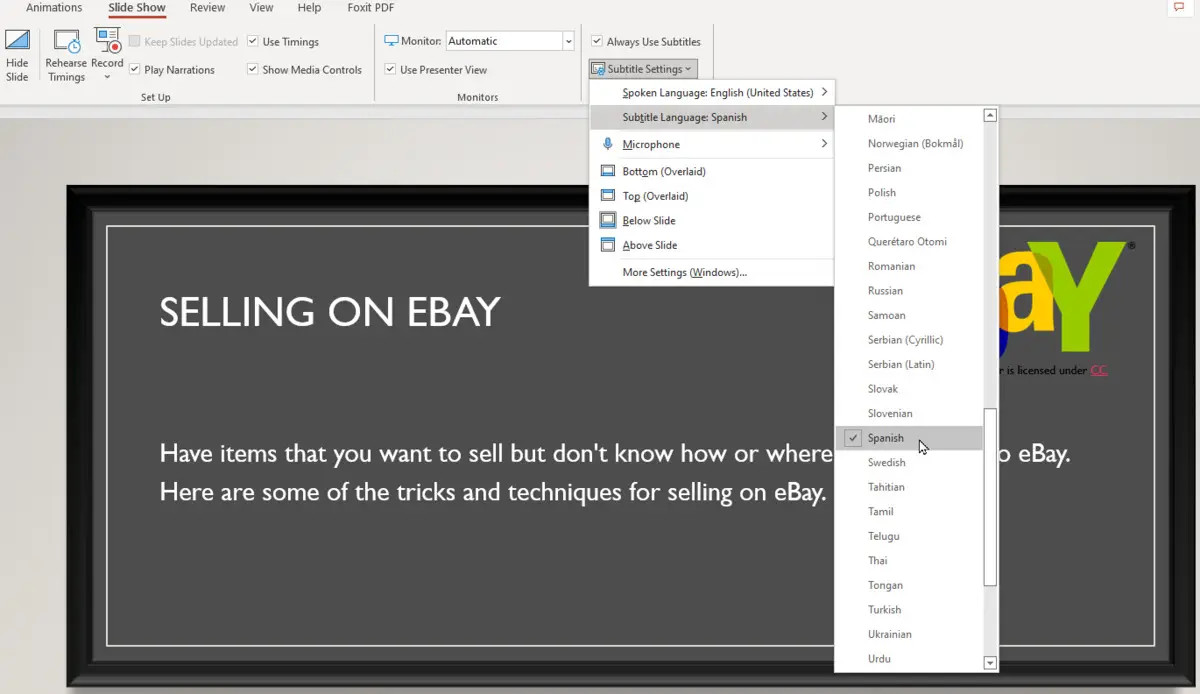
Task: Click the Rehearse Timings icon
Action: click(66, 42)
